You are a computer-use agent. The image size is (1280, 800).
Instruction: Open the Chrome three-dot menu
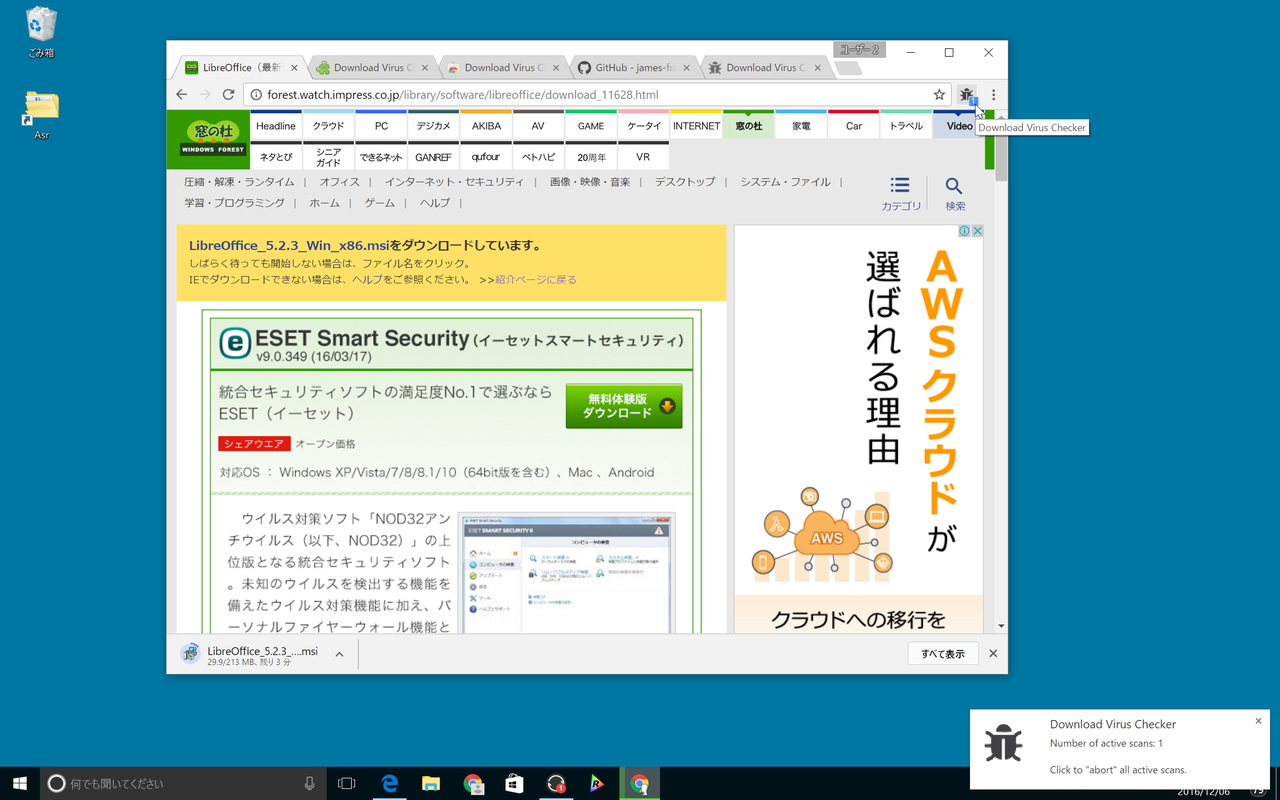993,94
